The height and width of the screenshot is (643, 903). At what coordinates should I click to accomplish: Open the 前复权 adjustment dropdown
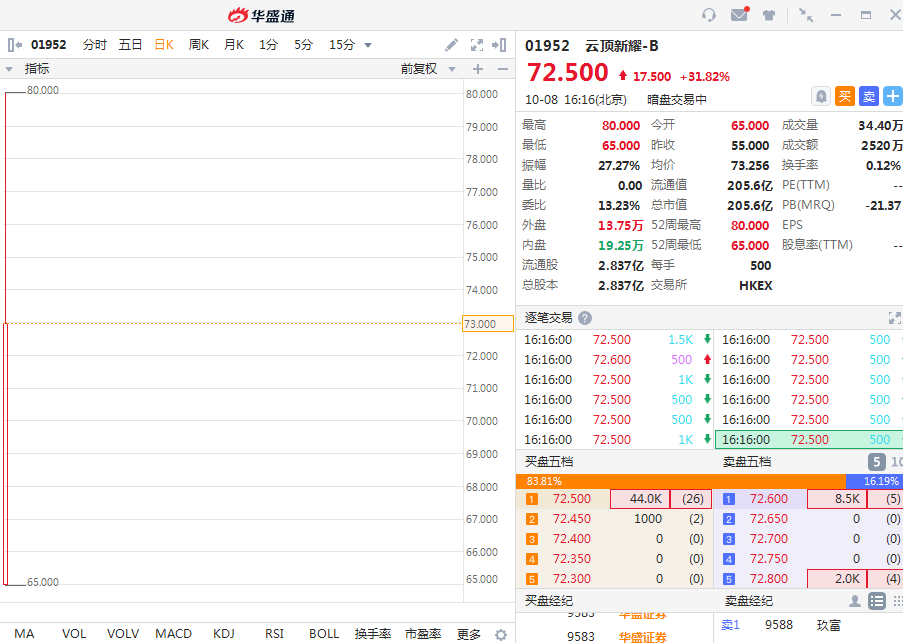click(451, 69)
